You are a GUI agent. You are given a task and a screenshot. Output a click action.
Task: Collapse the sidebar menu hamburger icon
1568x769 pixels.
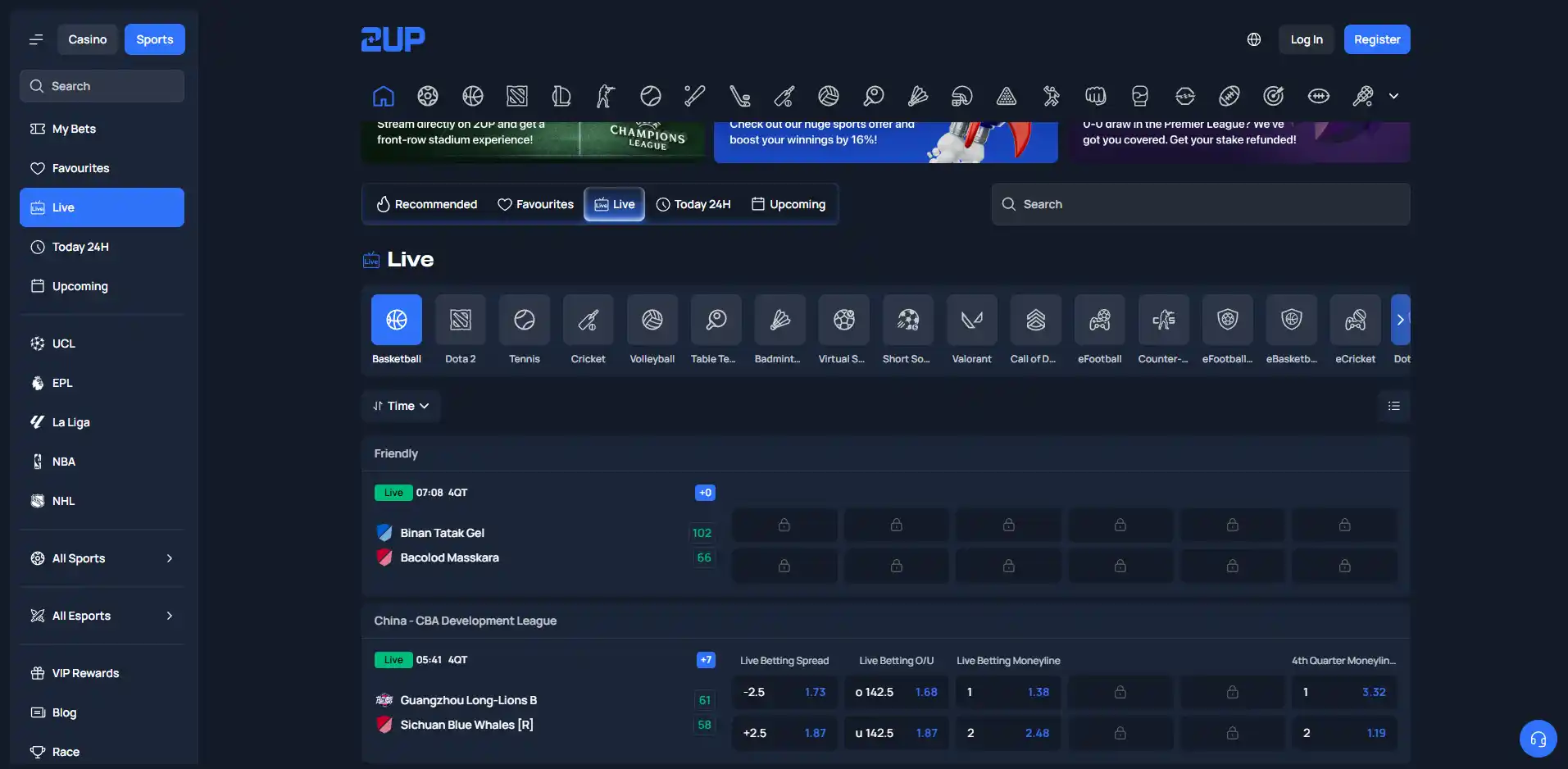pyautogui.click(x=35, y=39)
